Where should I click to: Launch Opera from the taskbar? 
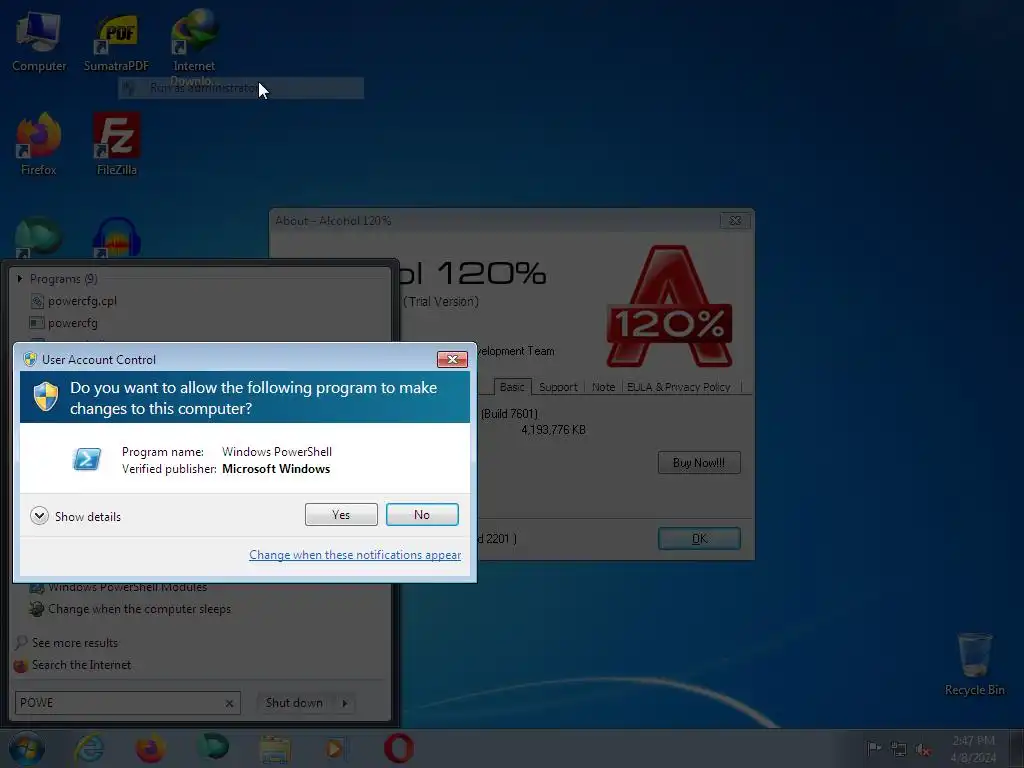[398, 748]
